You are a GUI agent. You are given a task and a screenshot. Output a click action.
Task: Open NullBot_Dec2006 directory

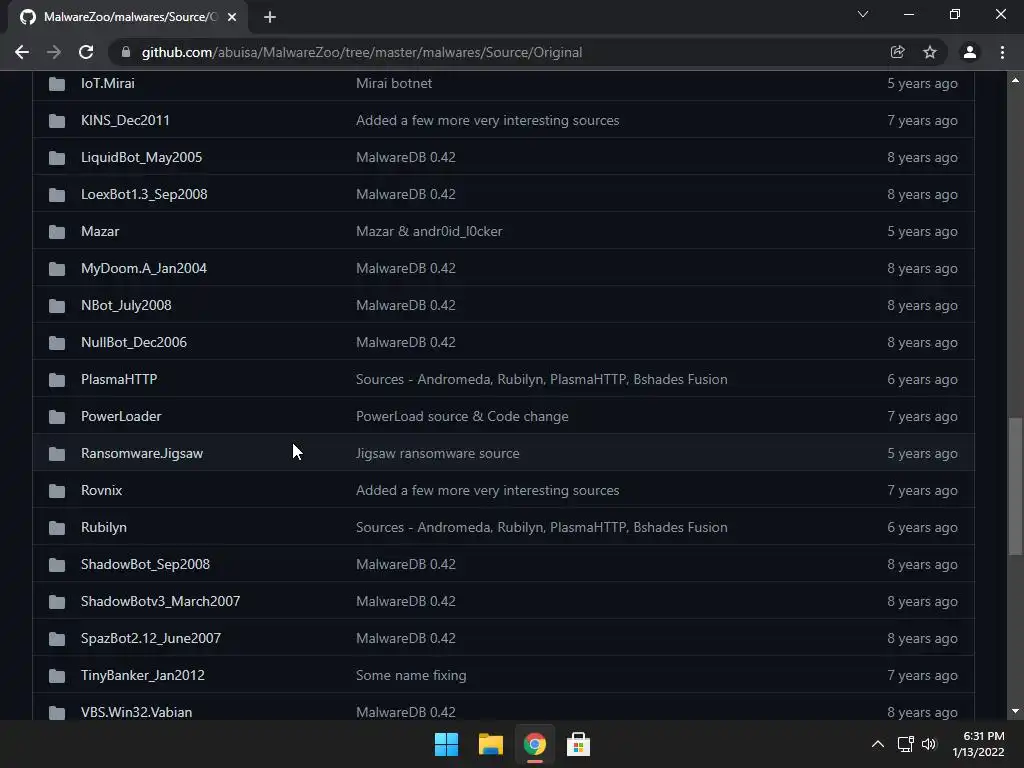point(134,343)
